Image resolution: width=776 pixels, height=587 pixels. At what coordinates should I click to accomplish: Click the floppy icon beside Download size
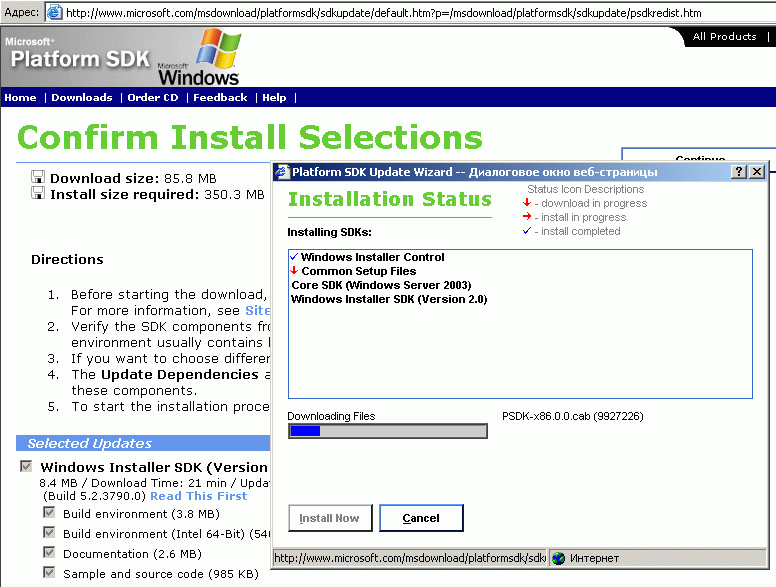[38, 177]
